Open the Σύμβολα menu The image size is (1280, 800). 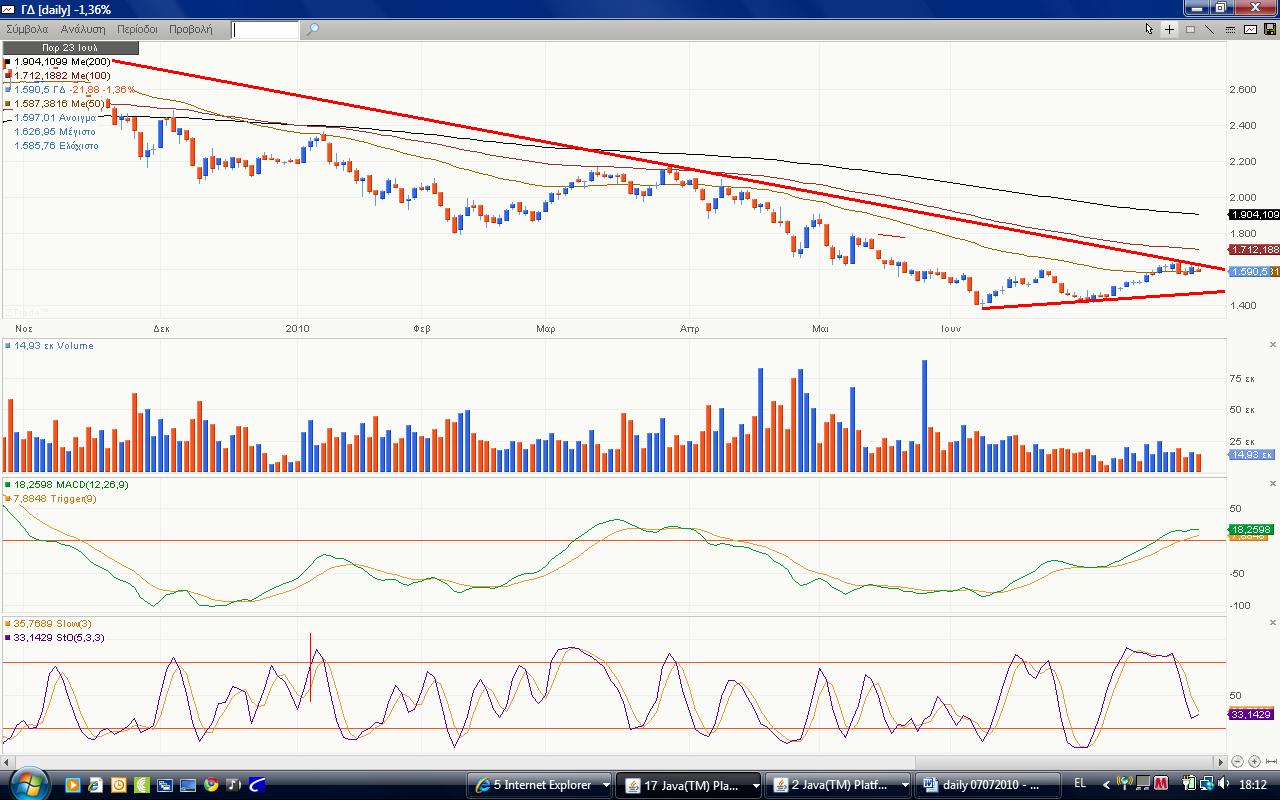click(27, 29)
